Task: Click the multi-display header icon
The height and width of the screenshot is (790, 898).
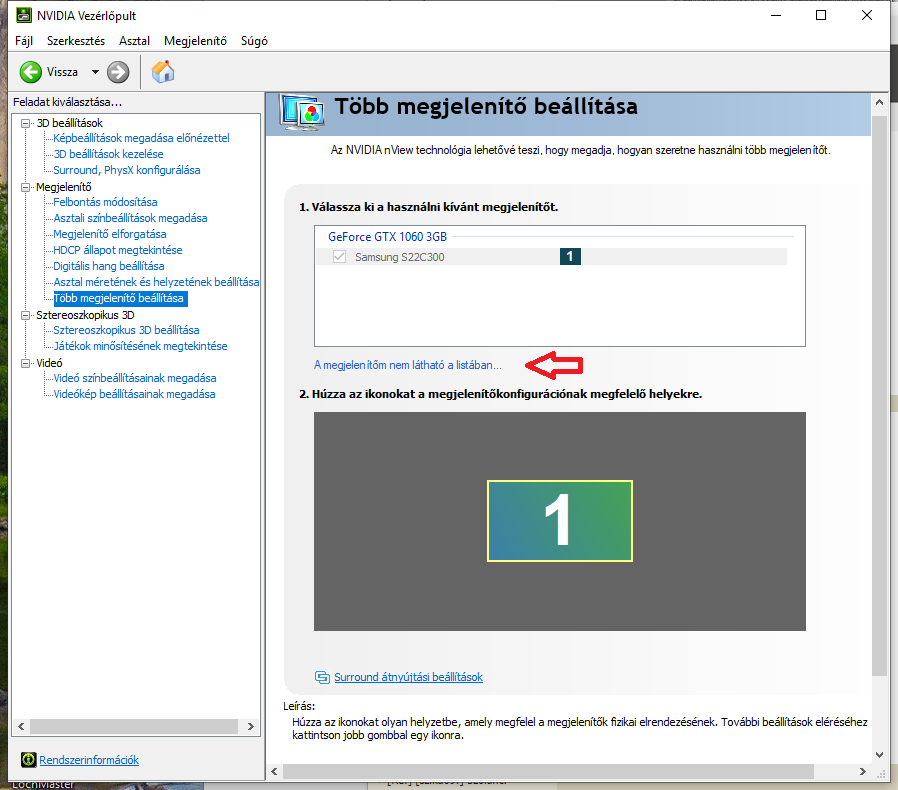Action: (x=302, y=112)
